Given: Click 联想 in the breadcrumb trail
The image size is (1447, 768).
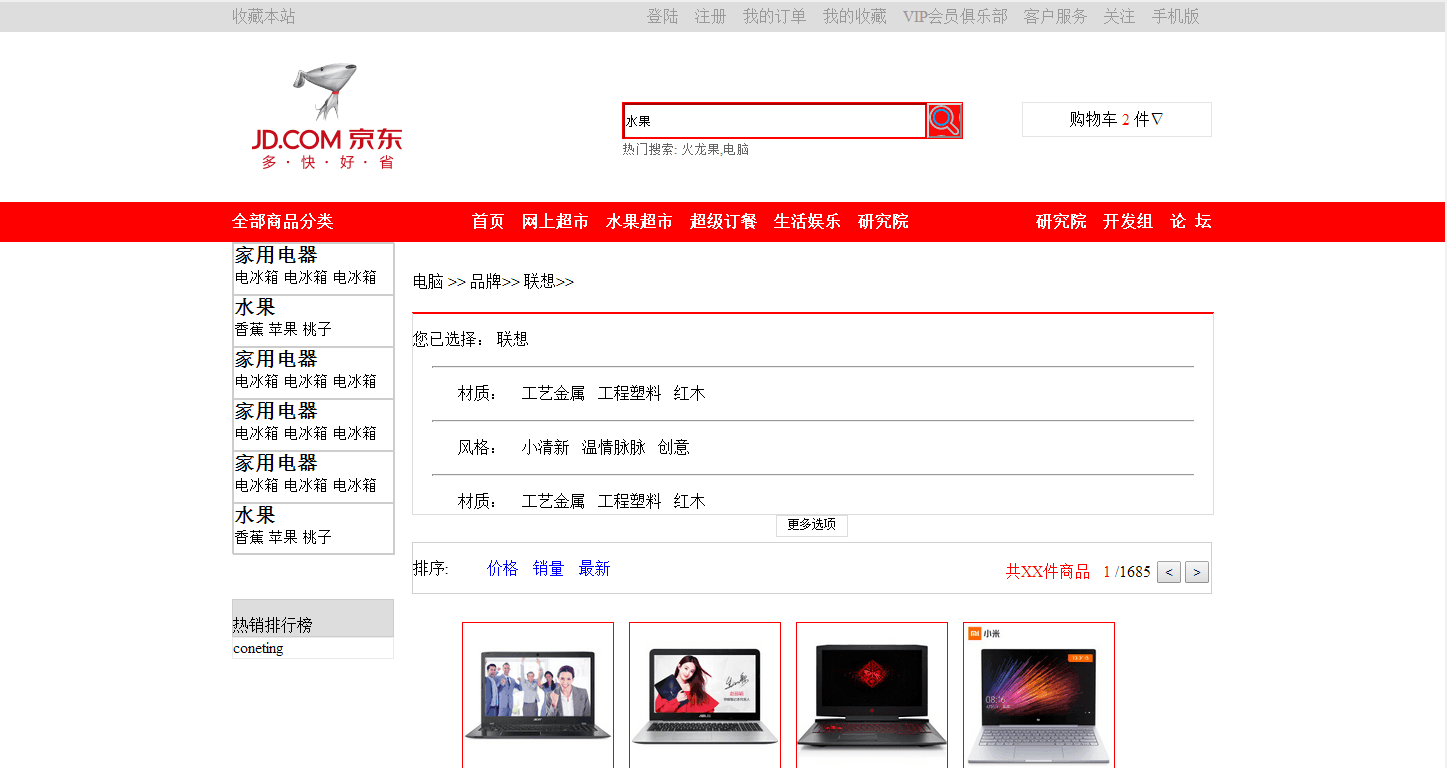Looking at the screenshot, I should pyautogui.click(x=539, y=282).
